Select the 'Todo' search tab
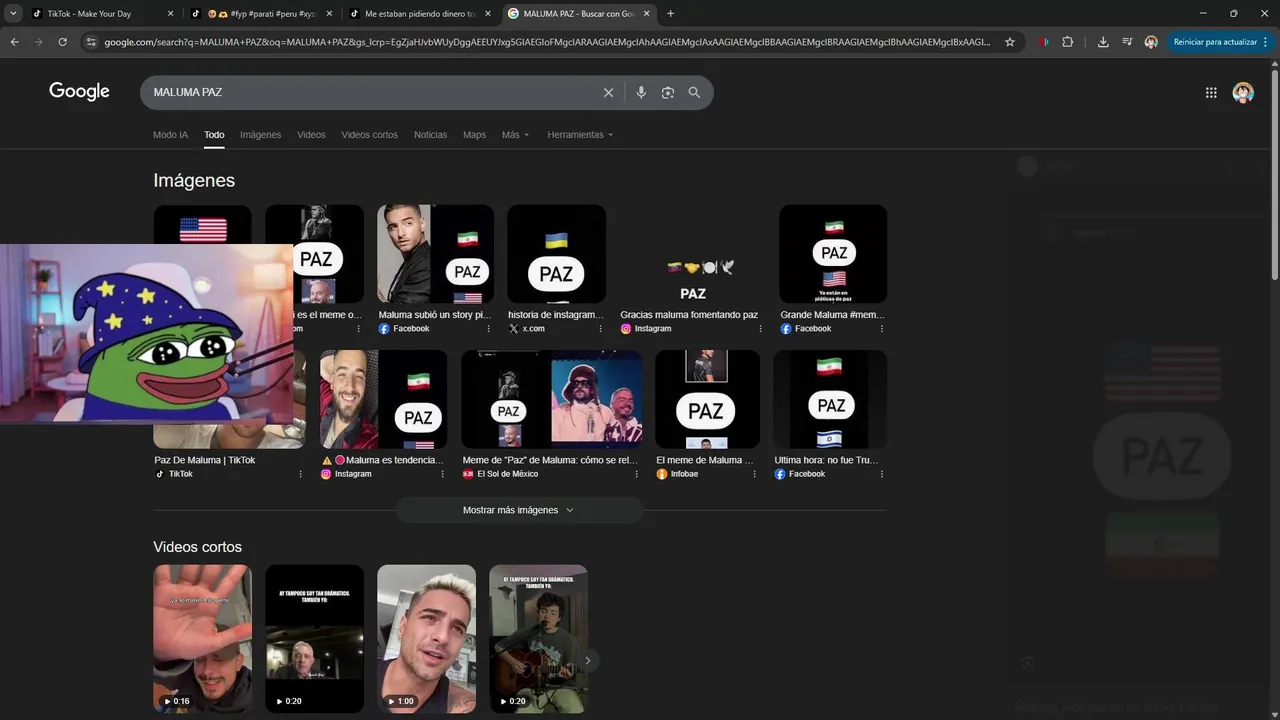 tap(214, 135)
